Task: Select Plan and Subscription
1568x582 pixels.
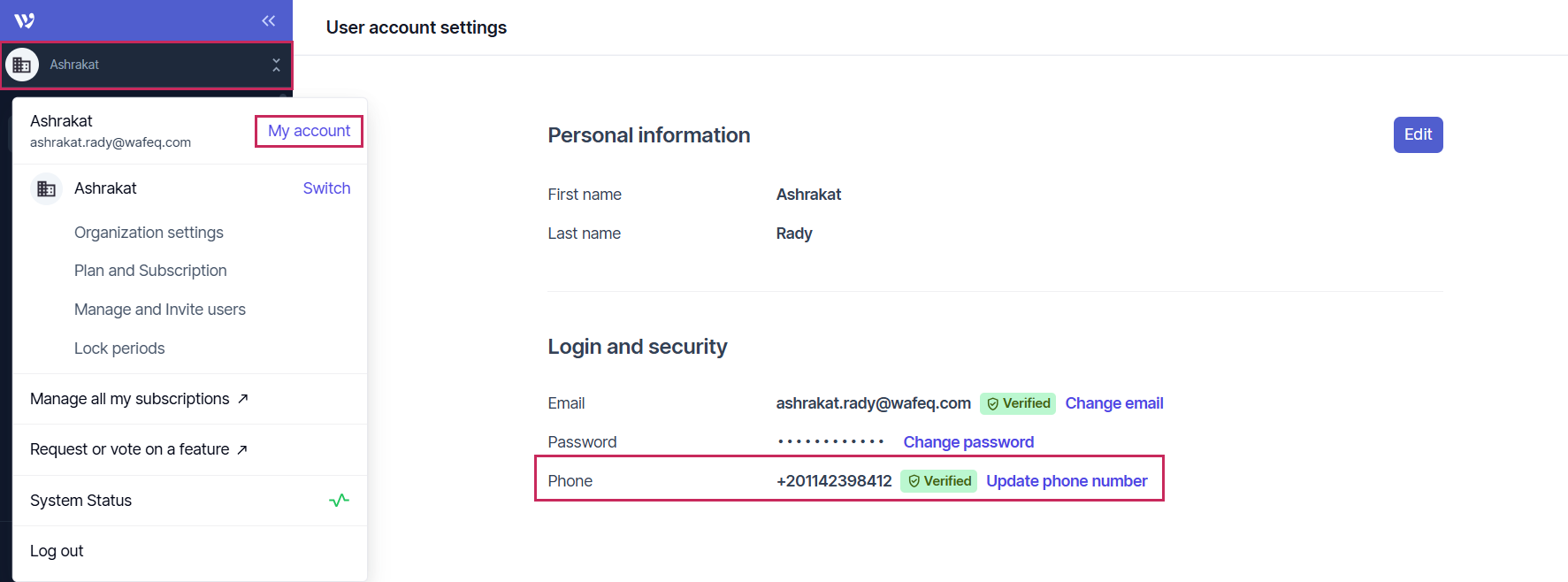Action: point(150,271)
